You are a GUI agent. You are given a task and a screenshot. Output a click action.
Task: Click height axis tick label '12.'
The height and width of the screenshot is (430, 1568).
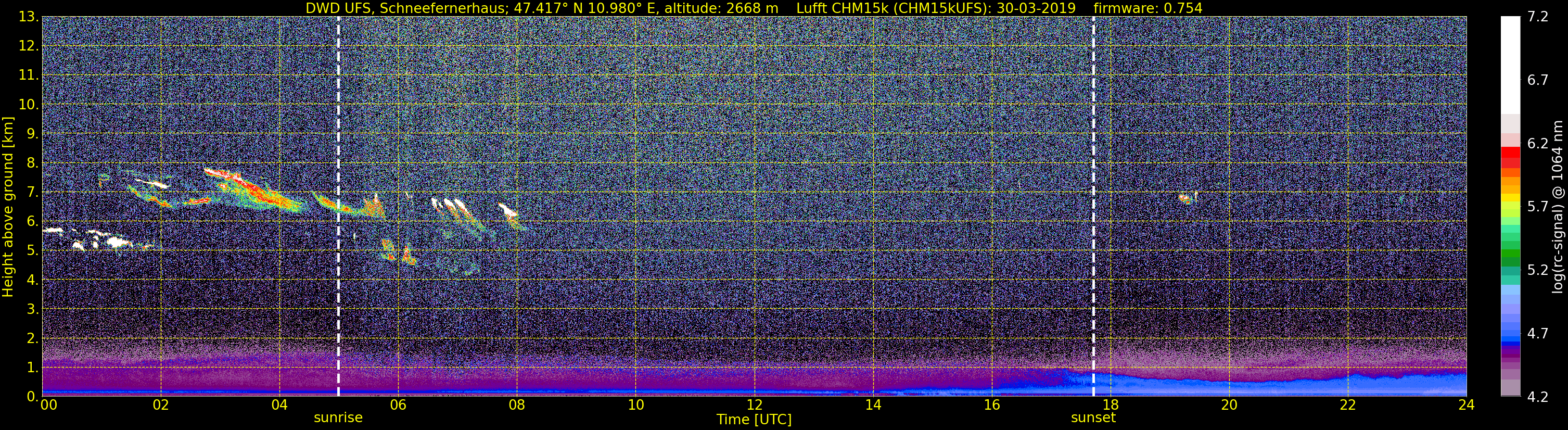point(29,46)
